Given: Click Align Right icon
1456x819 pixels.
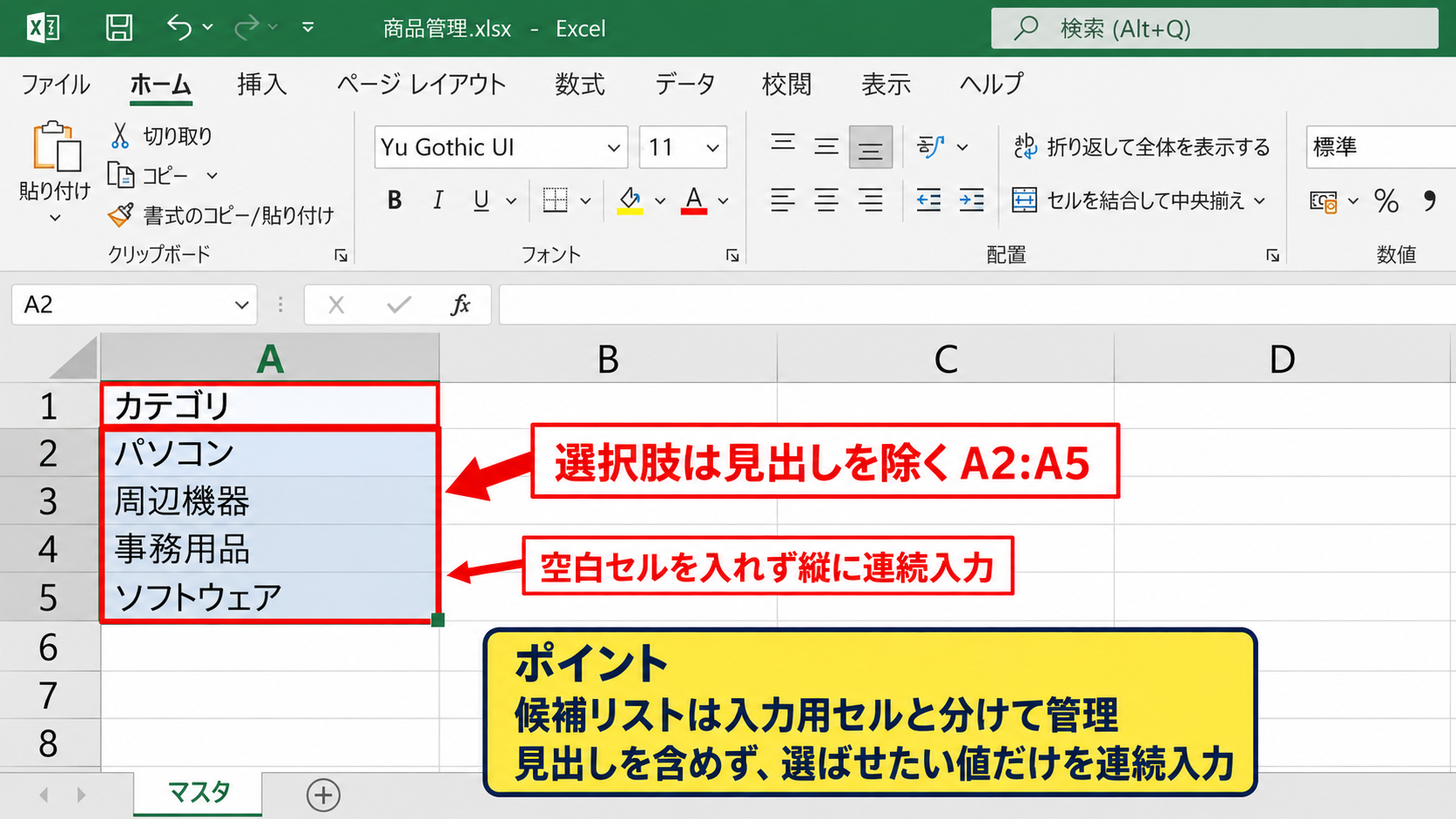Looking at the screenshot, I should 871,200.
